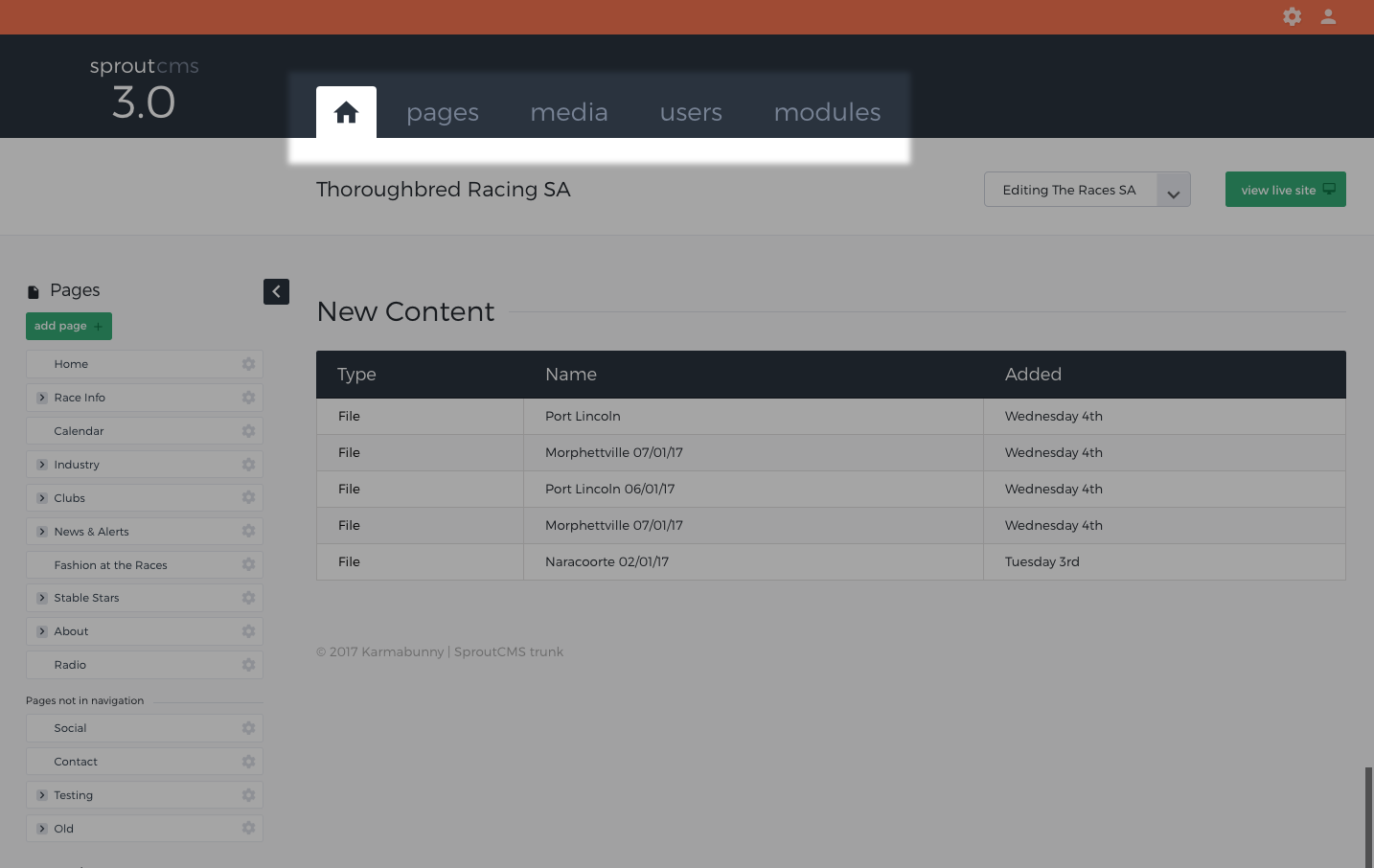Image resolution: width=1374 pixels, height=868 pixels.
Task: Open the Editing The Races SA dropdown
Action: coord(1088,190)
